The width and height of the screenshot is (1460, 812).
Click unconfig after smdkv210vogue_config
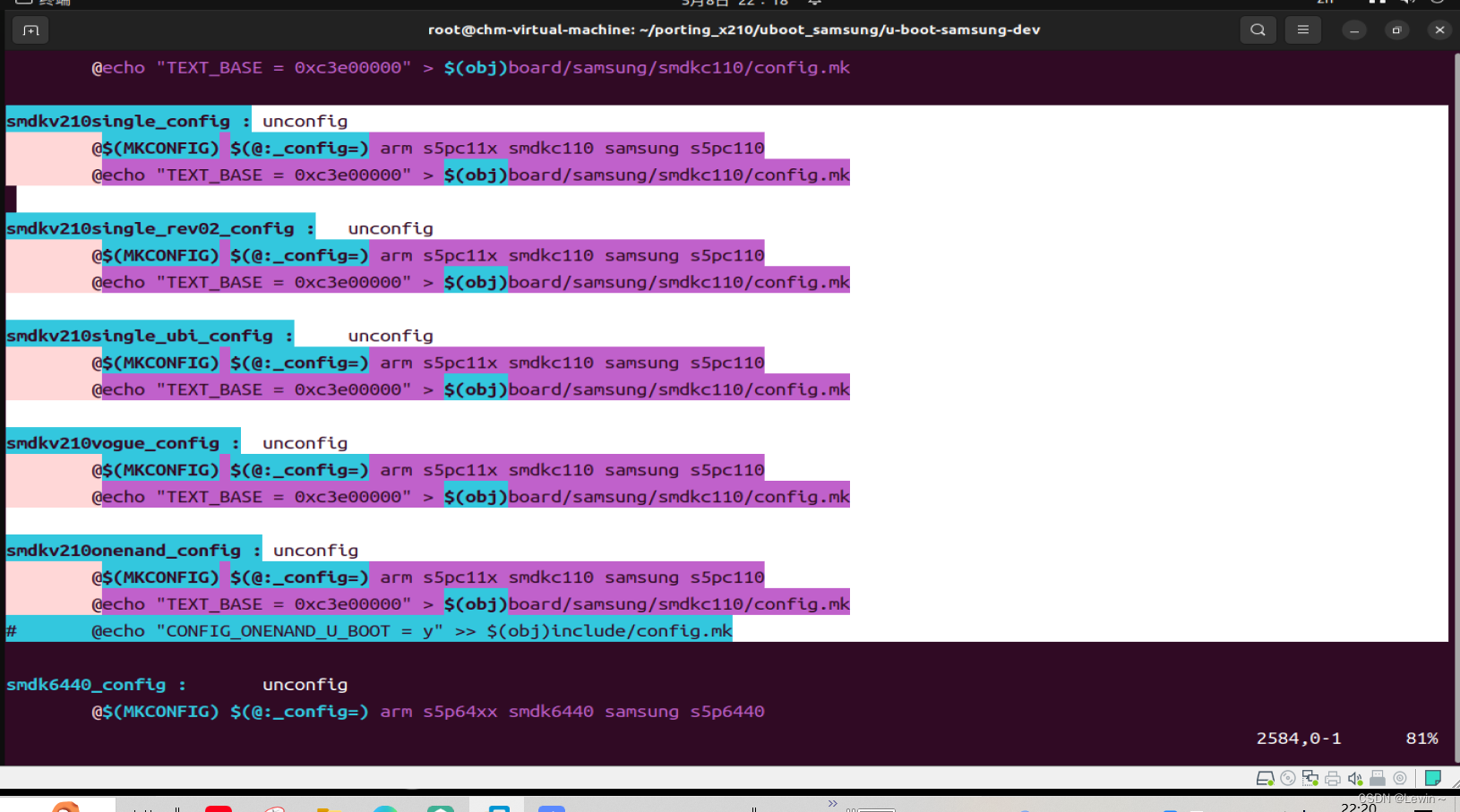click(305, 443)
